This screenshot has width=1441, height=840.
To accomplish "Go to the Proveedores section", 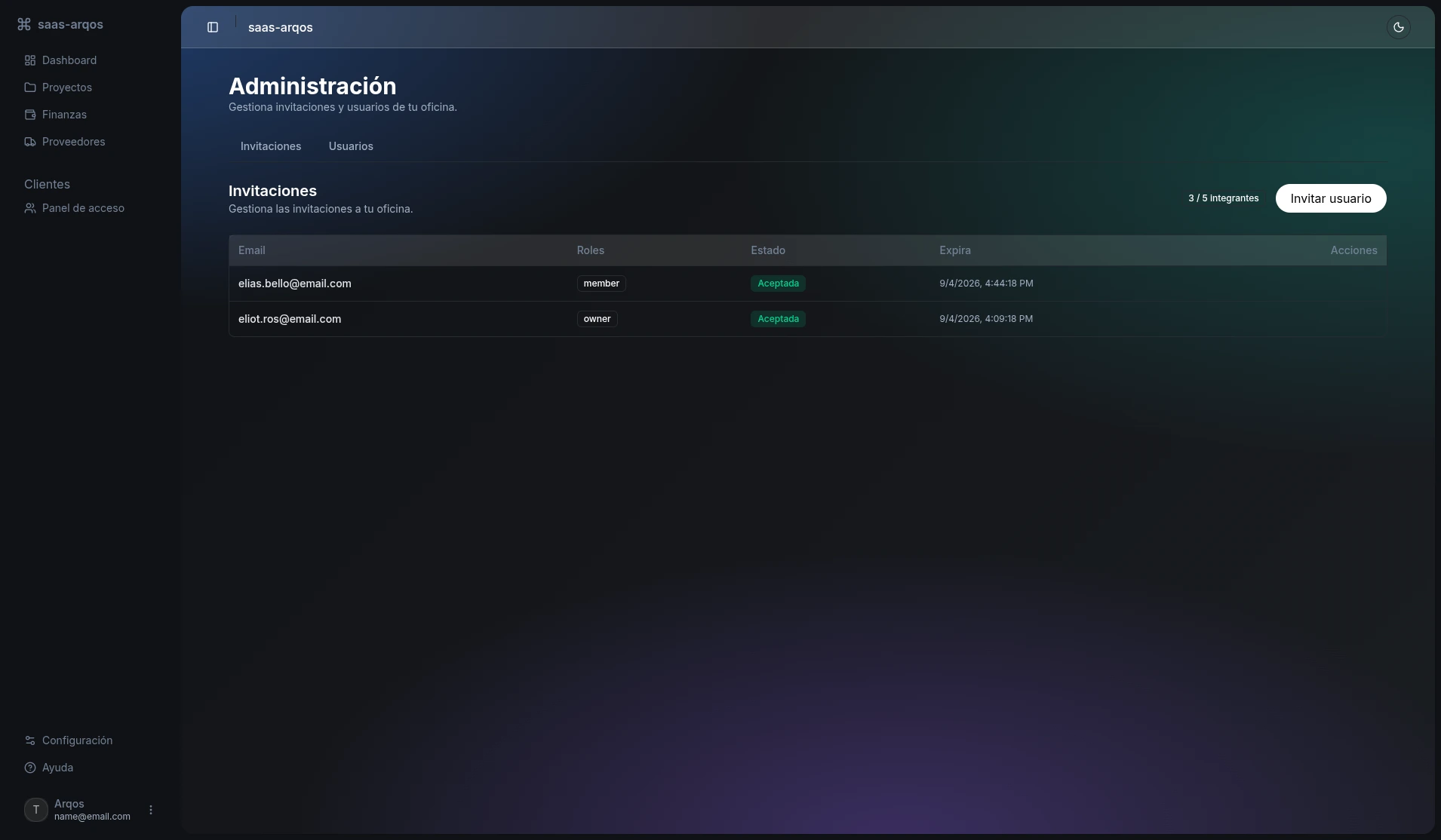I will (x=91, y=142).
